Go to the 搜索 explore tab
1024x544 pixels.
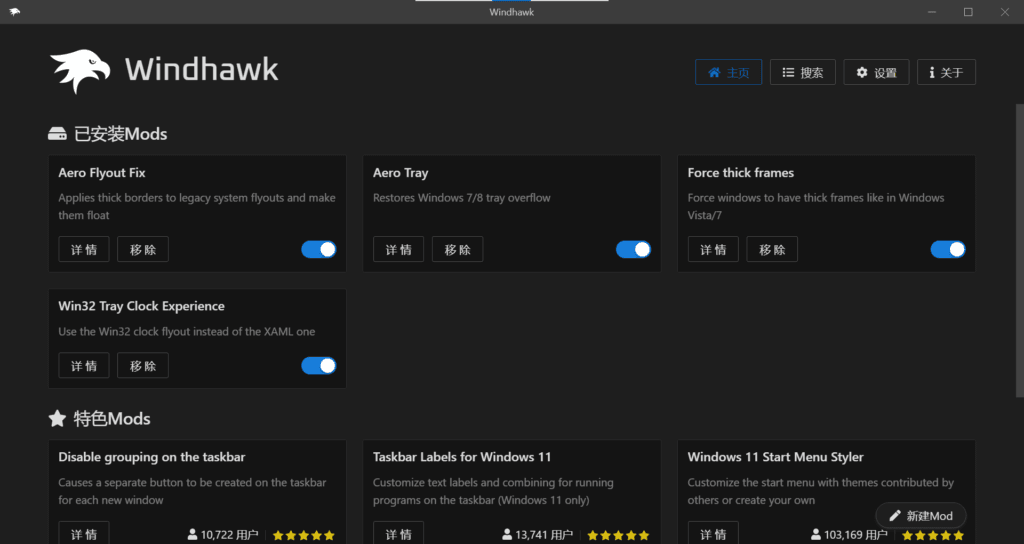pyautogui.click(x=802, y=72)
